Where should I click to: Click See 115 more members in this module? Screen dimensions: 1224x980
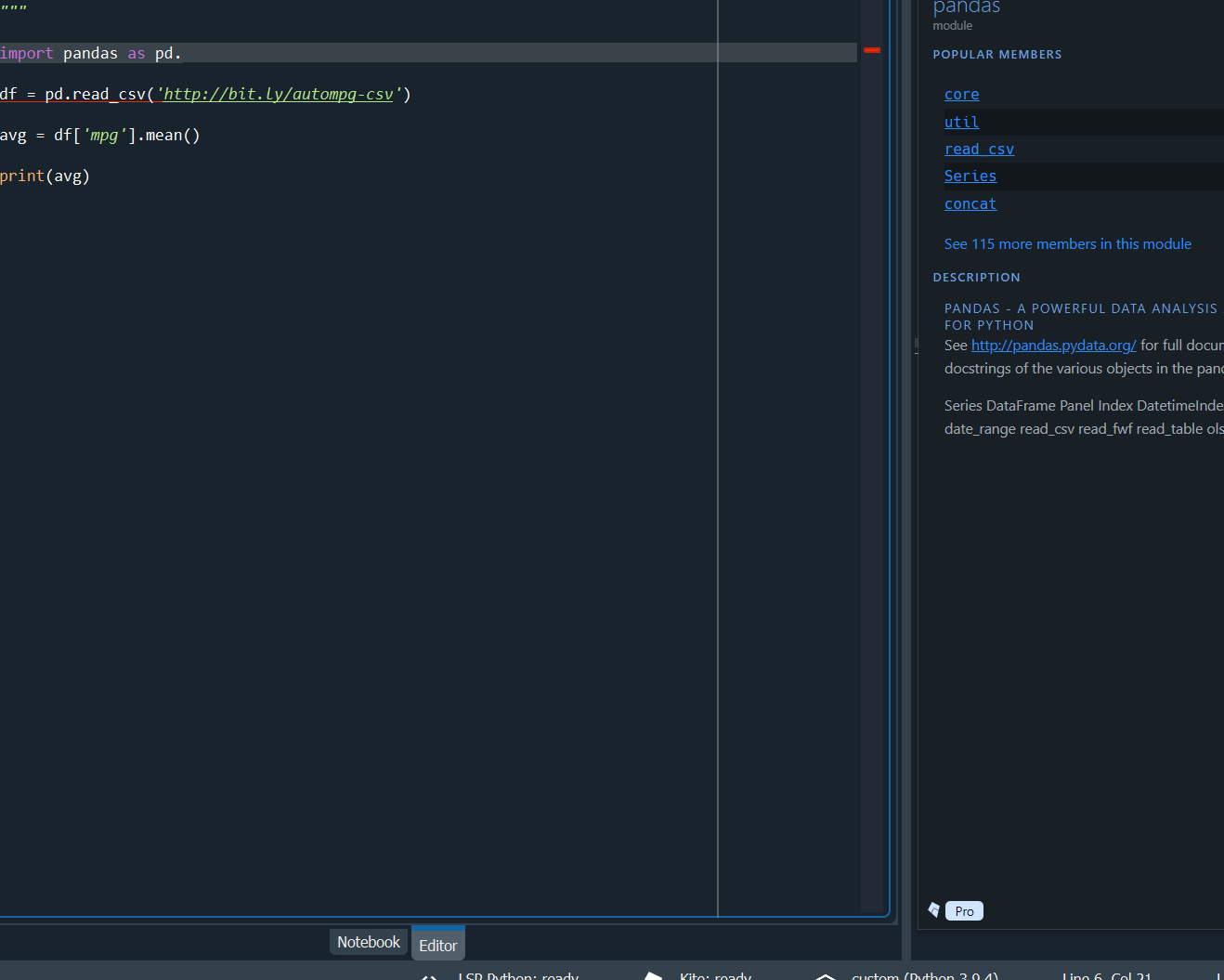pyautogui.click(x=1067, y=243)
